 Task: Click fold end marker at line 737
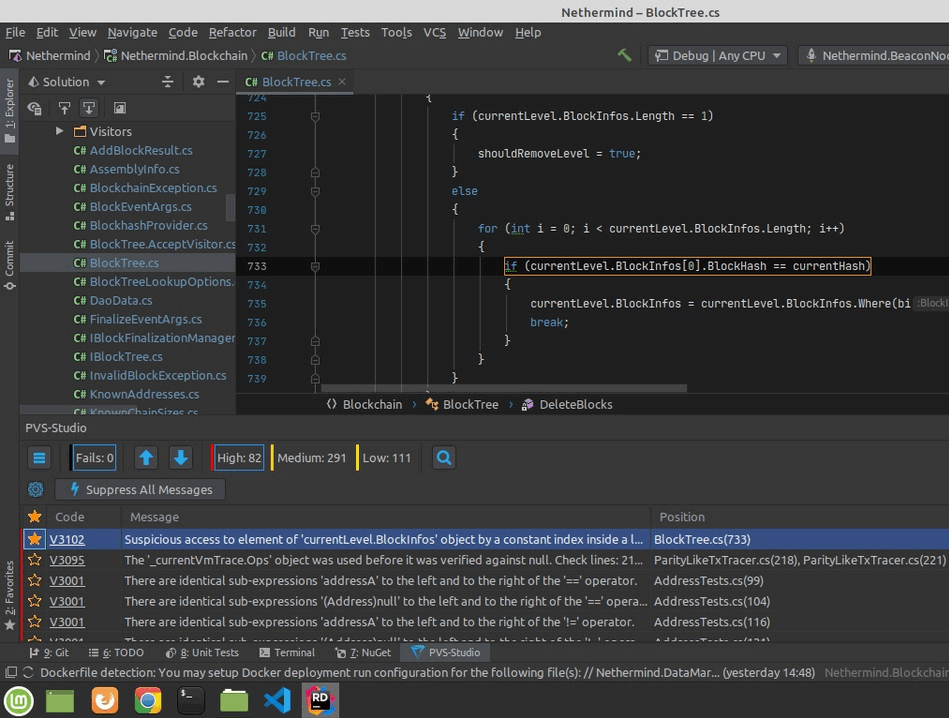pos(315,341)
